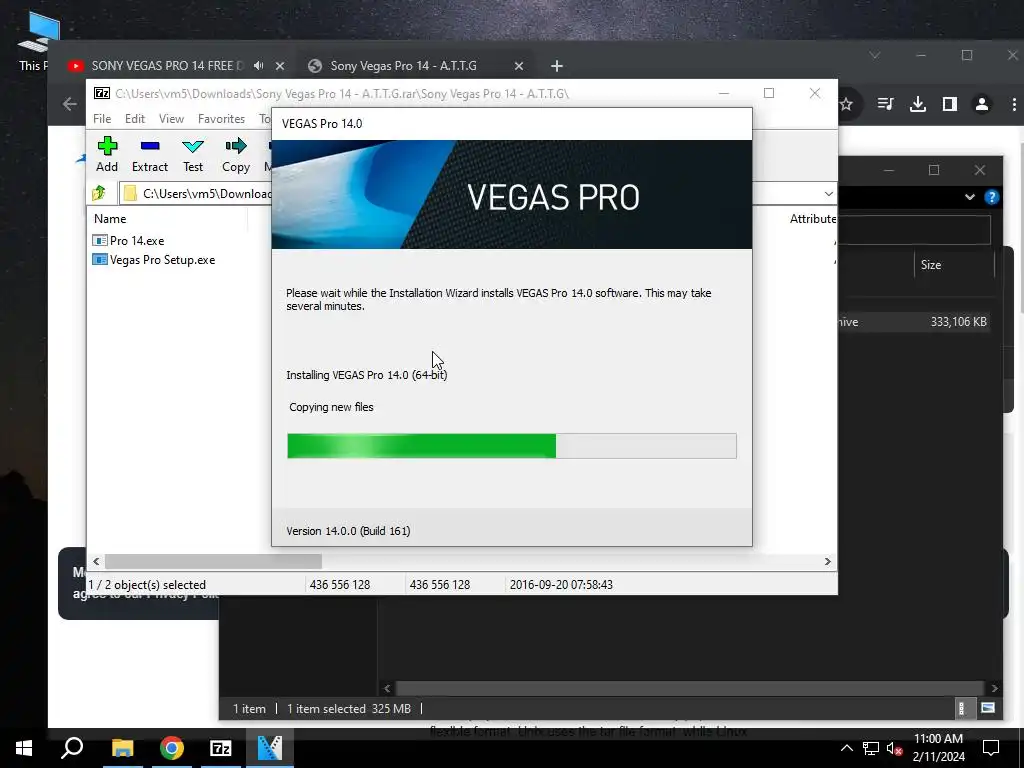This screenshot has width=1024, height=768.
Task: Click the 7-Zip Add toolbar icon
Action: [x=107, y=154]
